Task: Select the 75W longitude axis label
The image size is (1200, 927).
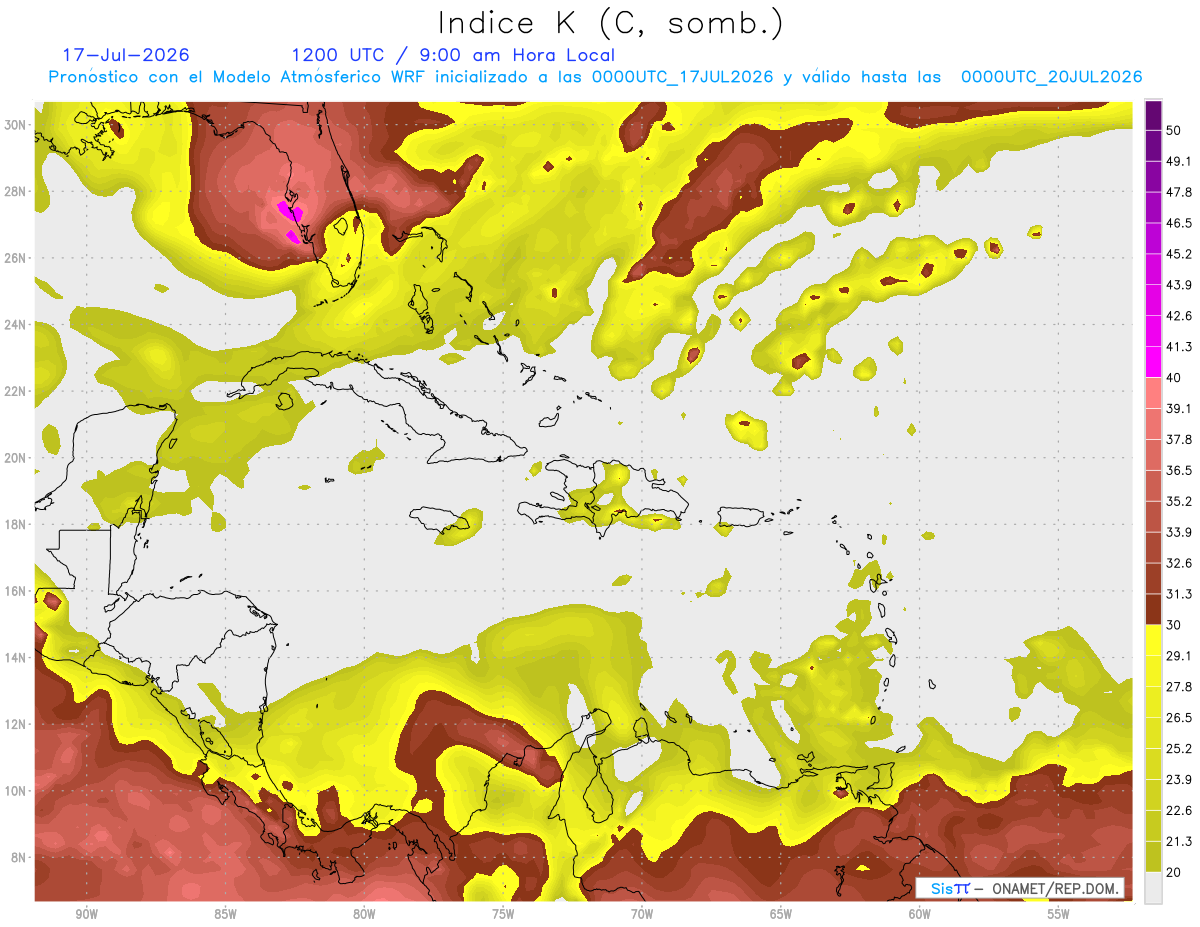Action: pyautogui.click(x=503, y=914)
